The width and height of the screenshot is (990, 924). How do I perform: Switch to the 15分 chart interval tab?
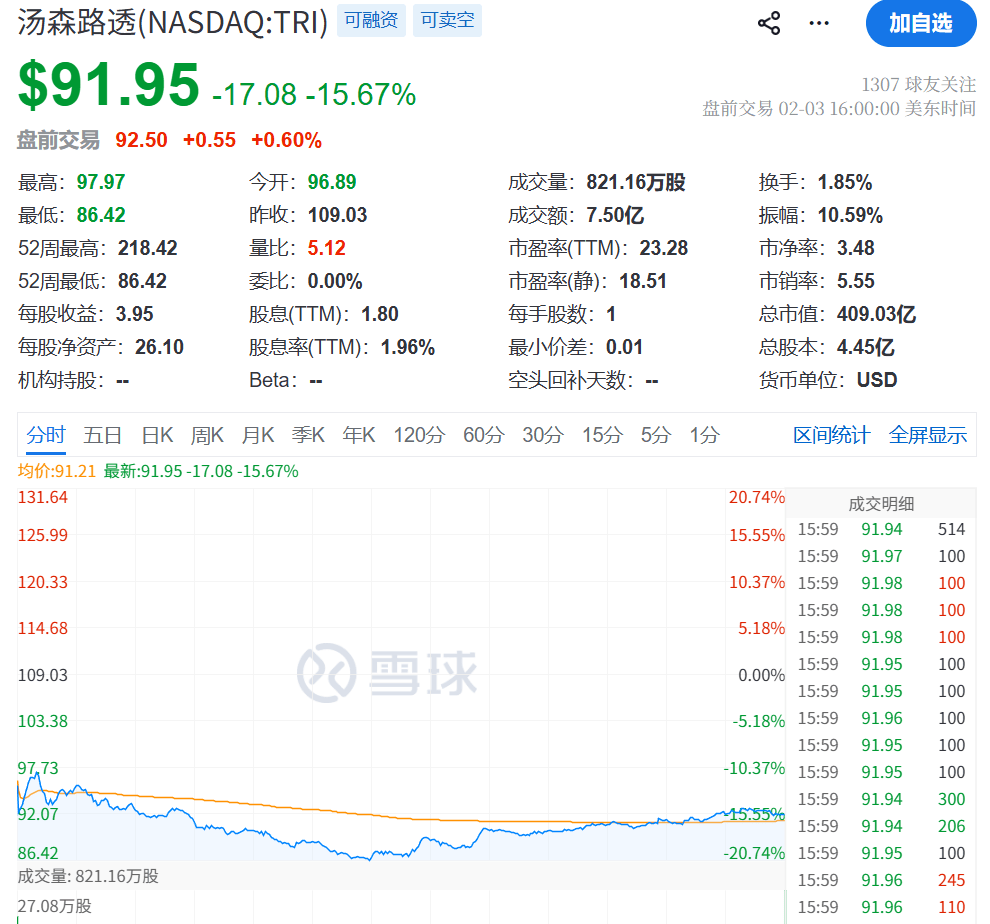pyautogui.click(x=601, y=435)
